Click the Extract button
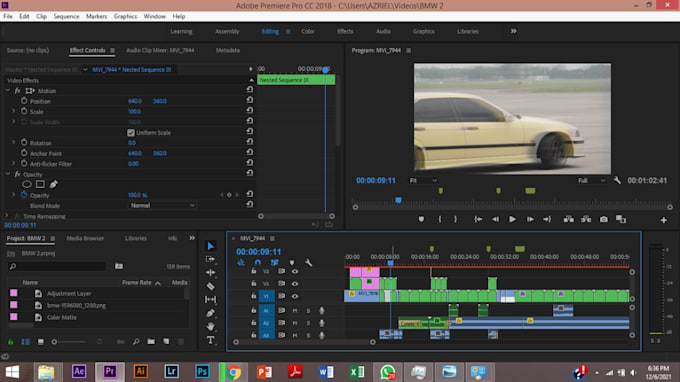Image resolution: width=680 pixels, height=382 pixels. pos(586,219)
